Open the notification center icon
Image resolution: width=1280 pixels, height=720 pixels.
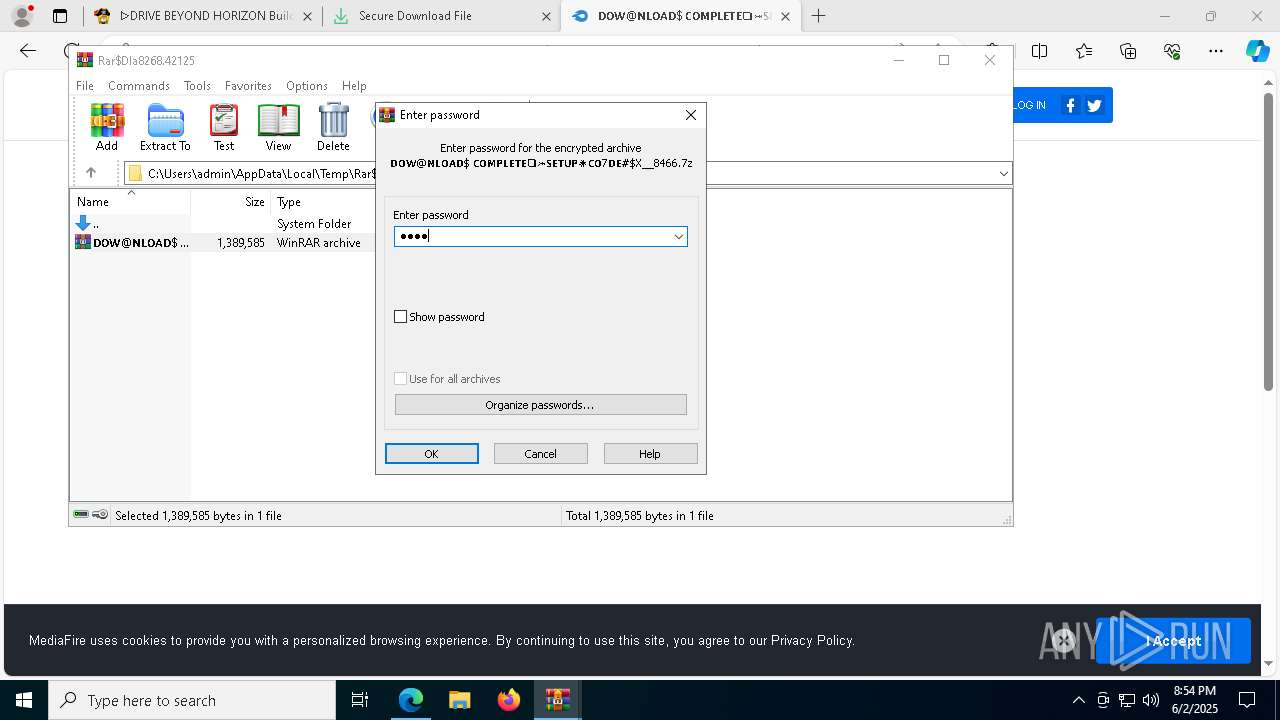tap(1247, 700)
